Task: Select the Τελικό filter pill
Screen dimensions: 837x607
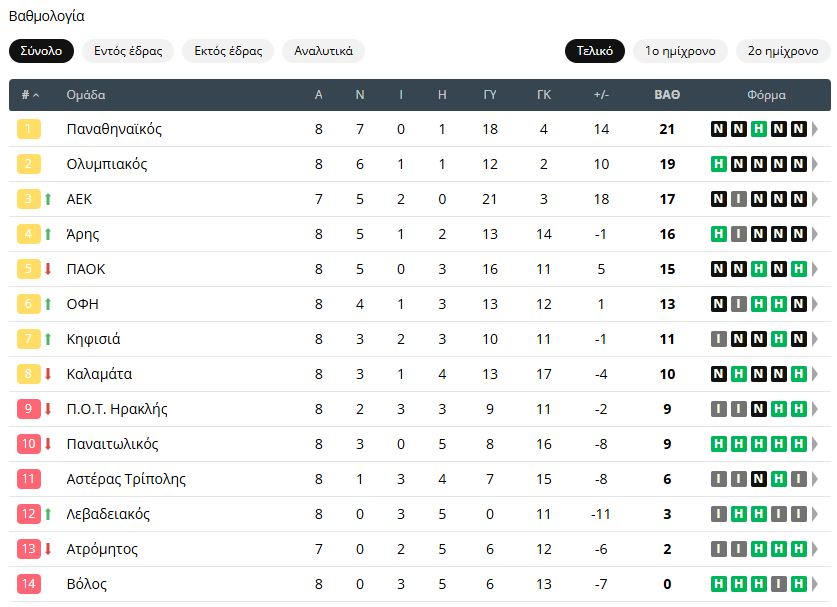Action: 595,51
